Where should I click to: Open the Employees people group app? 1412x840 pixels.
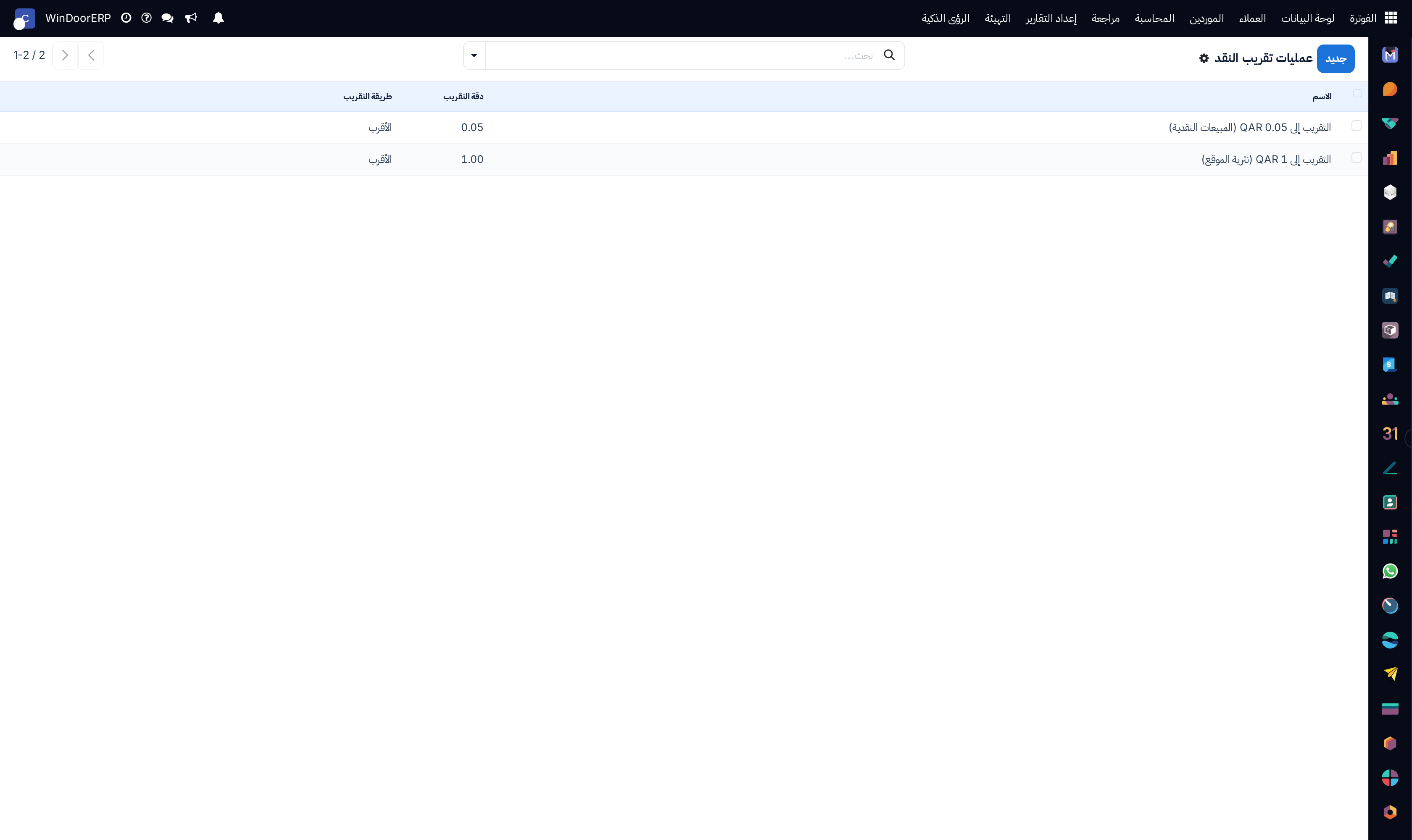(x=1390, y=399)
